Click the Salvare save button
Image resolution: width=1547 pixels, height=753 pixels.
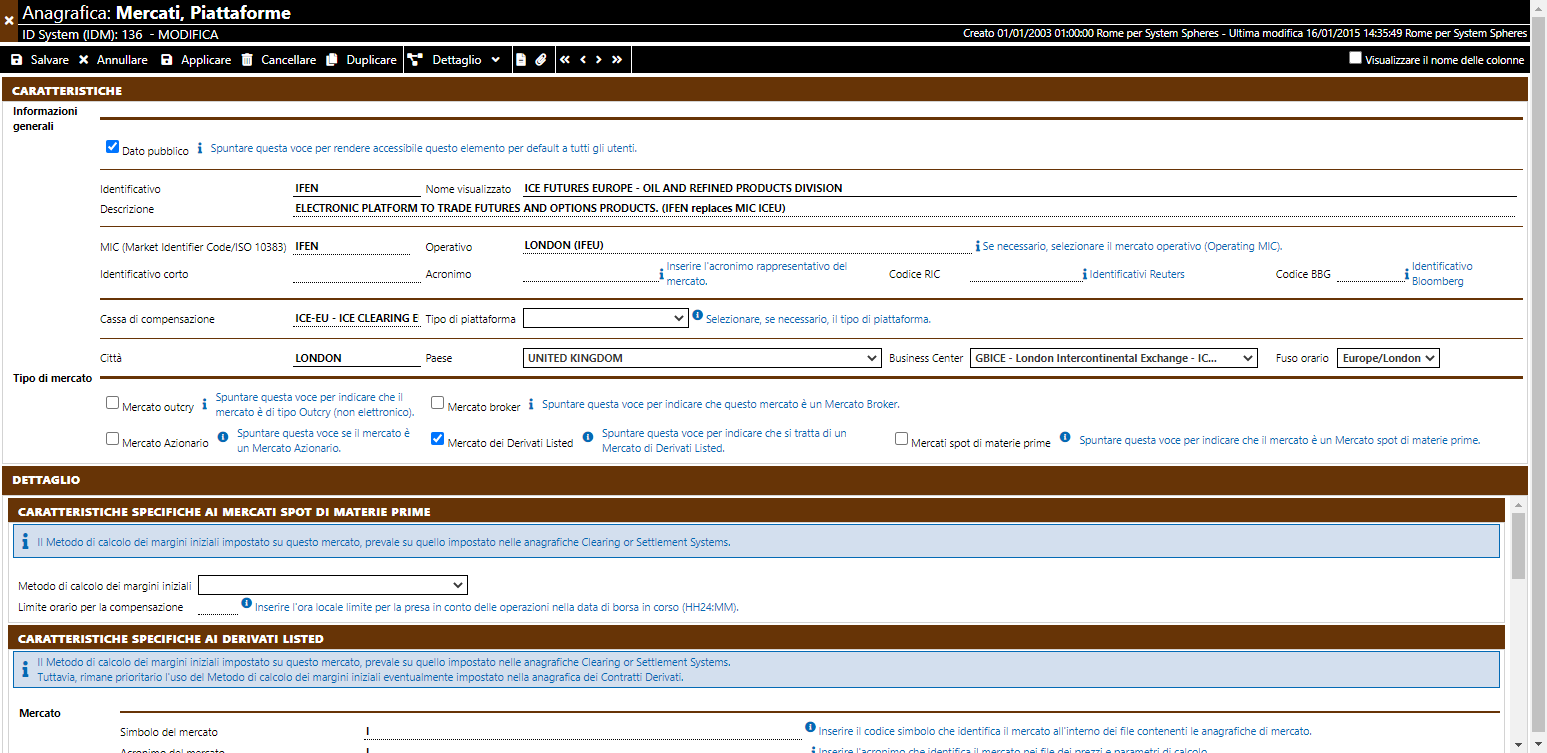[x=40, y=60]
